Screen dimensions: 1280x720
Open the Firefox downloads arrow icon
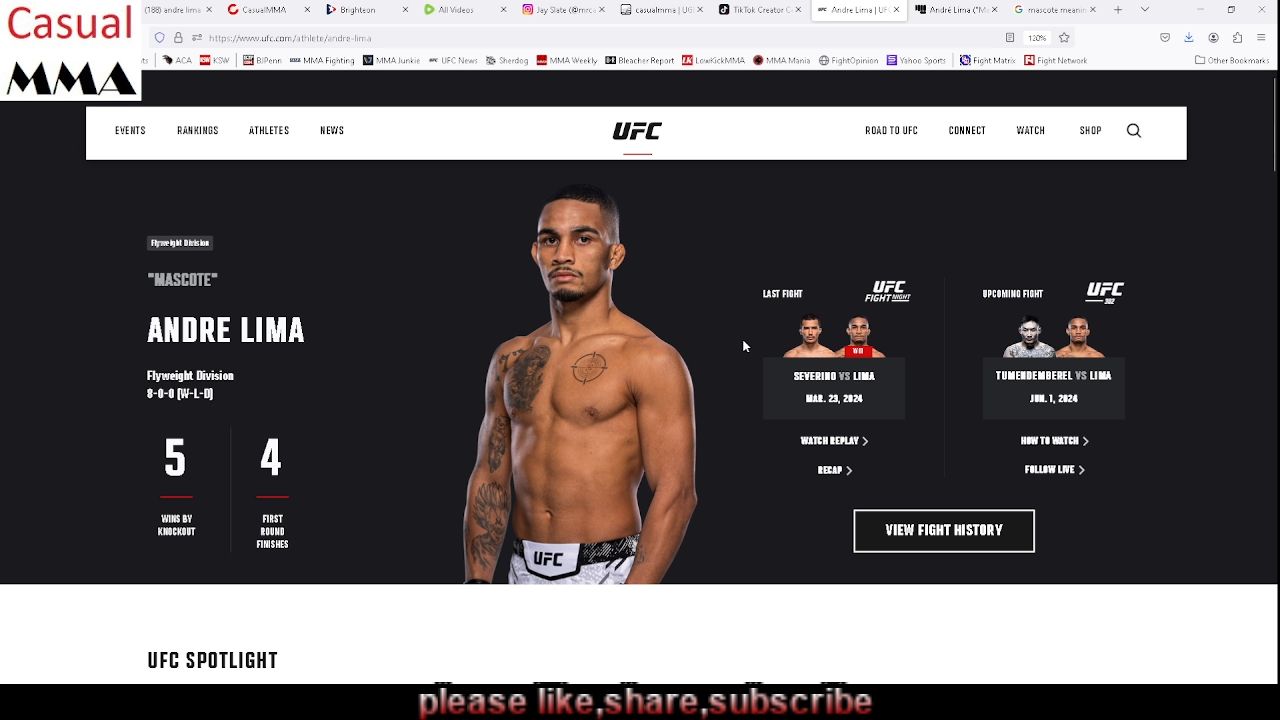tap(1189, 38)
